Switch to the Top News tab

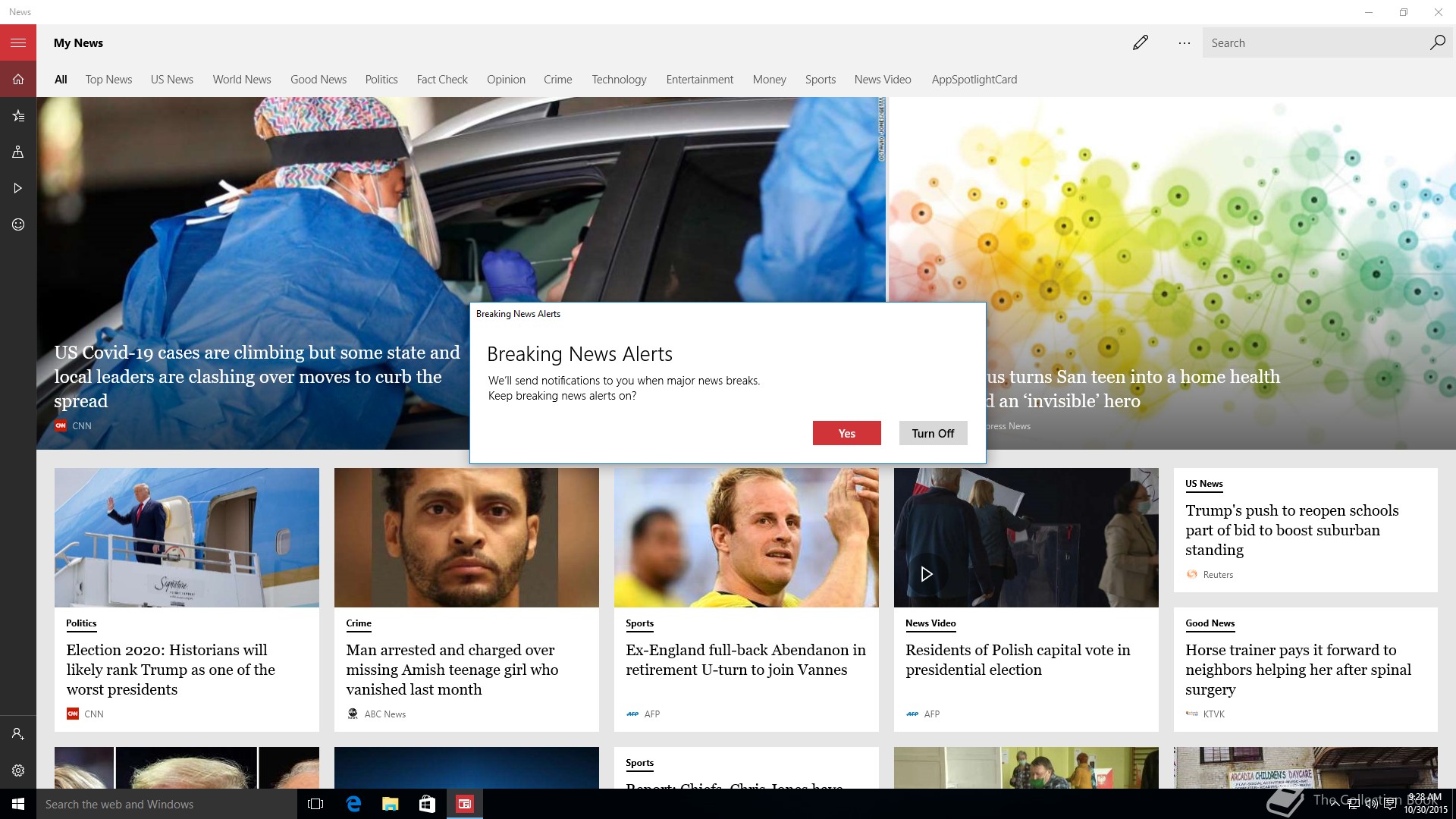[x=108, y=80]
